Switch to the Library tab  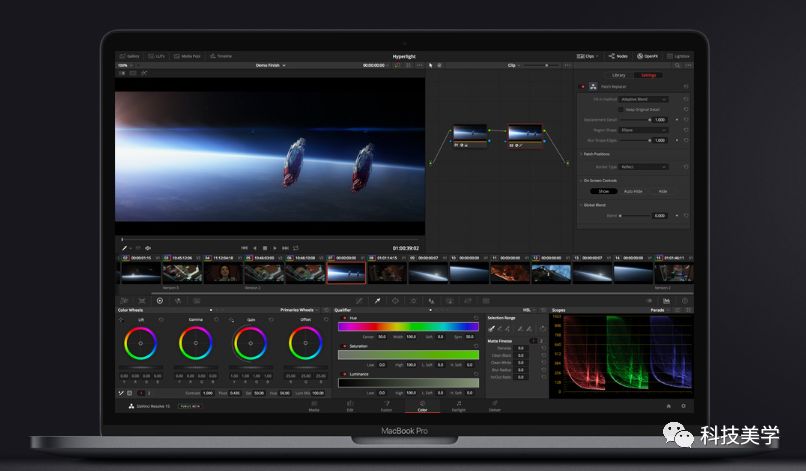coord(619,75)
